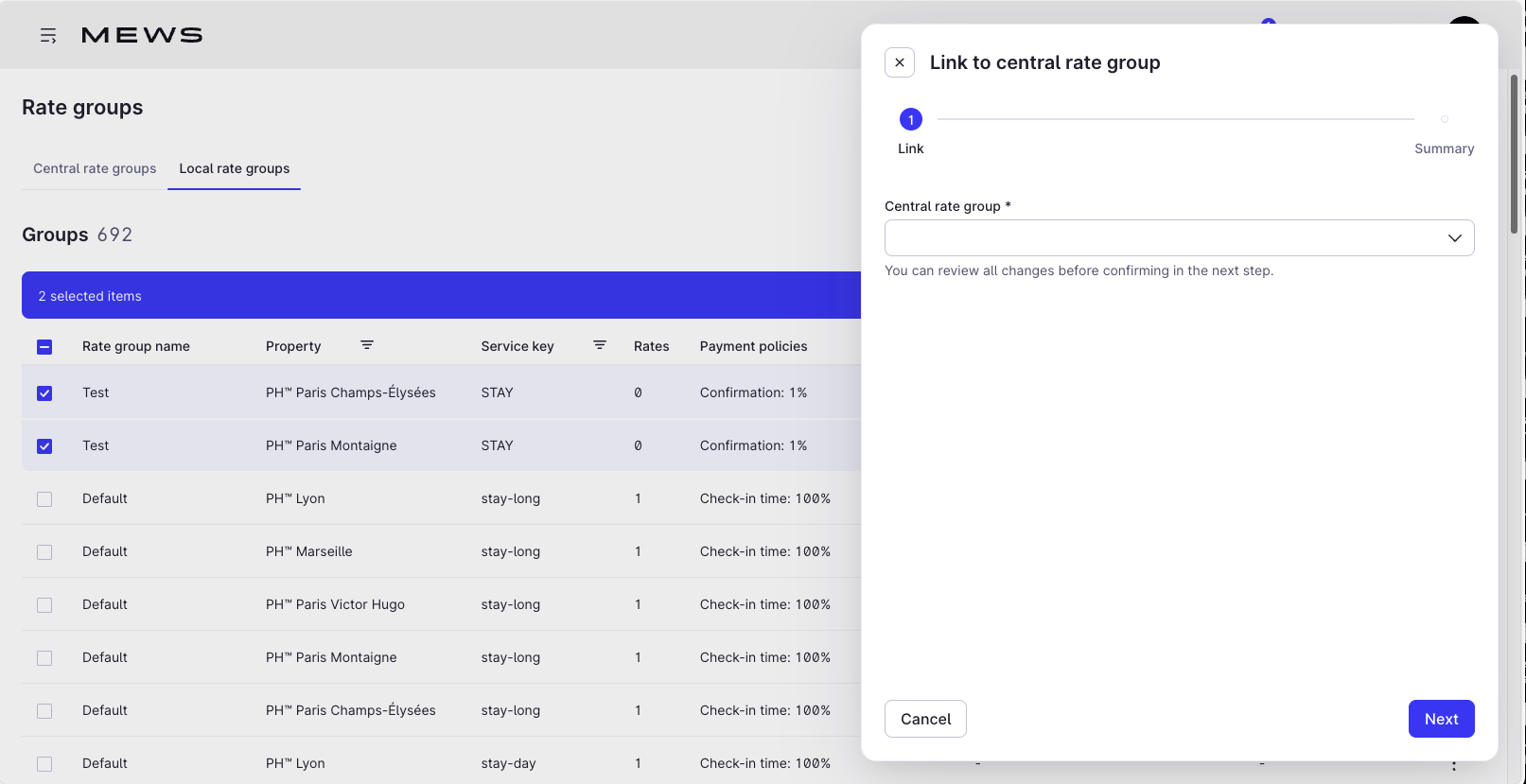Check the Default stay-long row for PH Lyon

(44, 498)
